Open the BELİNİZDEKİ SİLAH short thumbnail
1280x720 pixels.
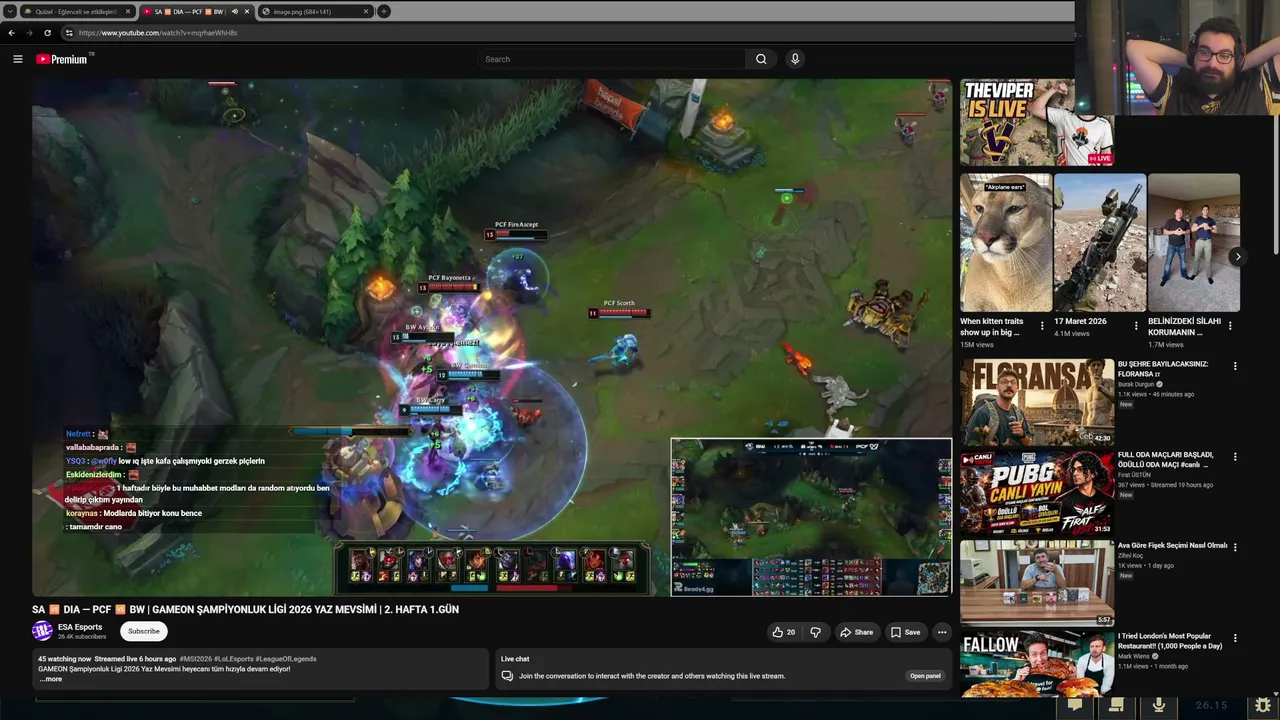1194,243
